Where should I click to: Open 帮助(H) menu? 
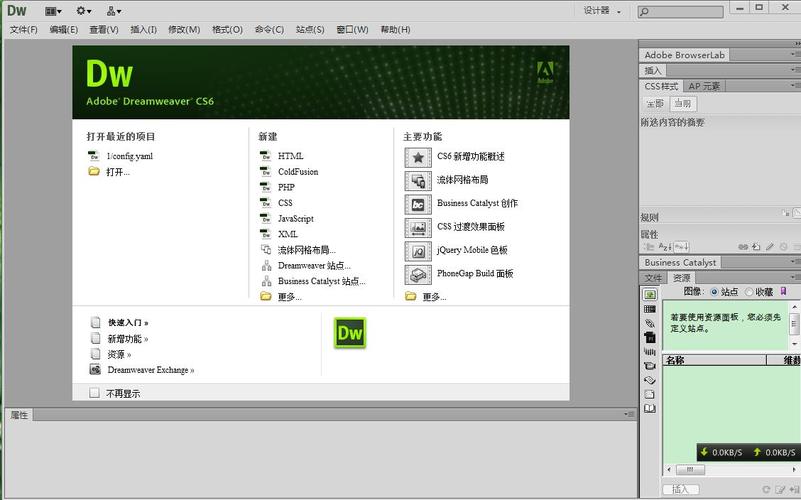coord(395,30)
